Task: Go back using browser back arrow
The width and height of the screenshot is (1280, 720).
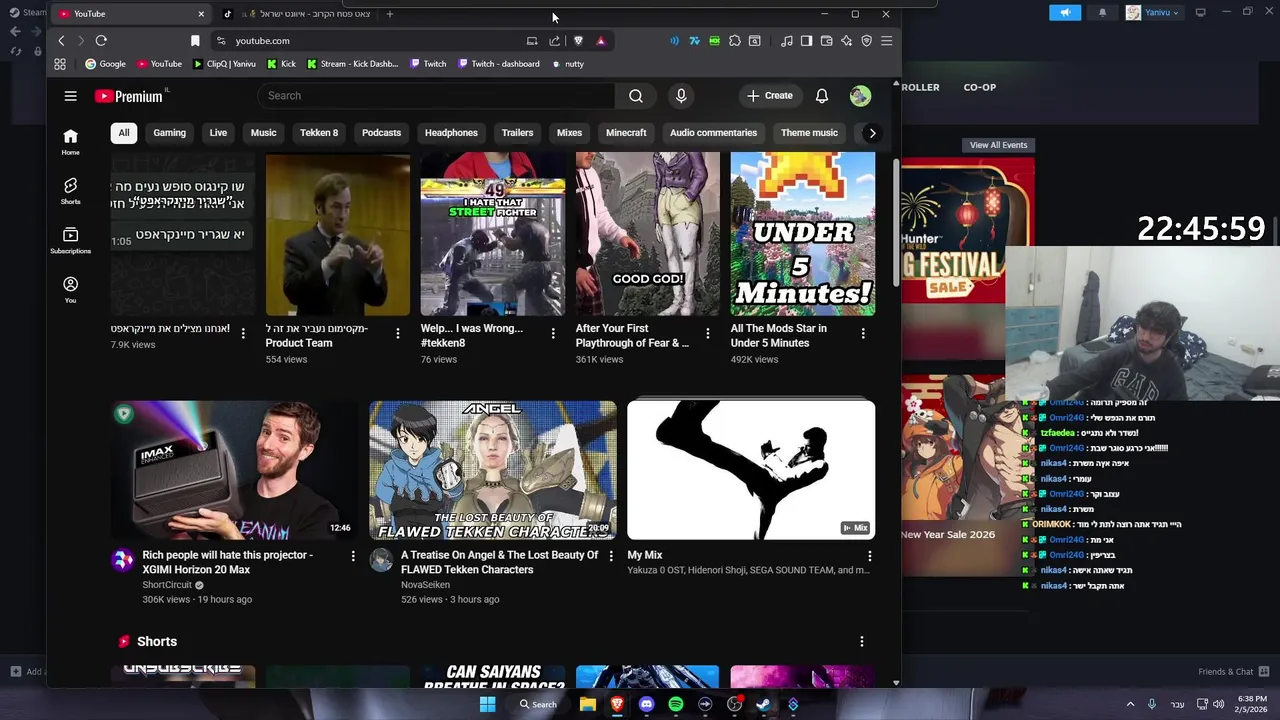Action: pyautogui.click(x=61, y=41)
